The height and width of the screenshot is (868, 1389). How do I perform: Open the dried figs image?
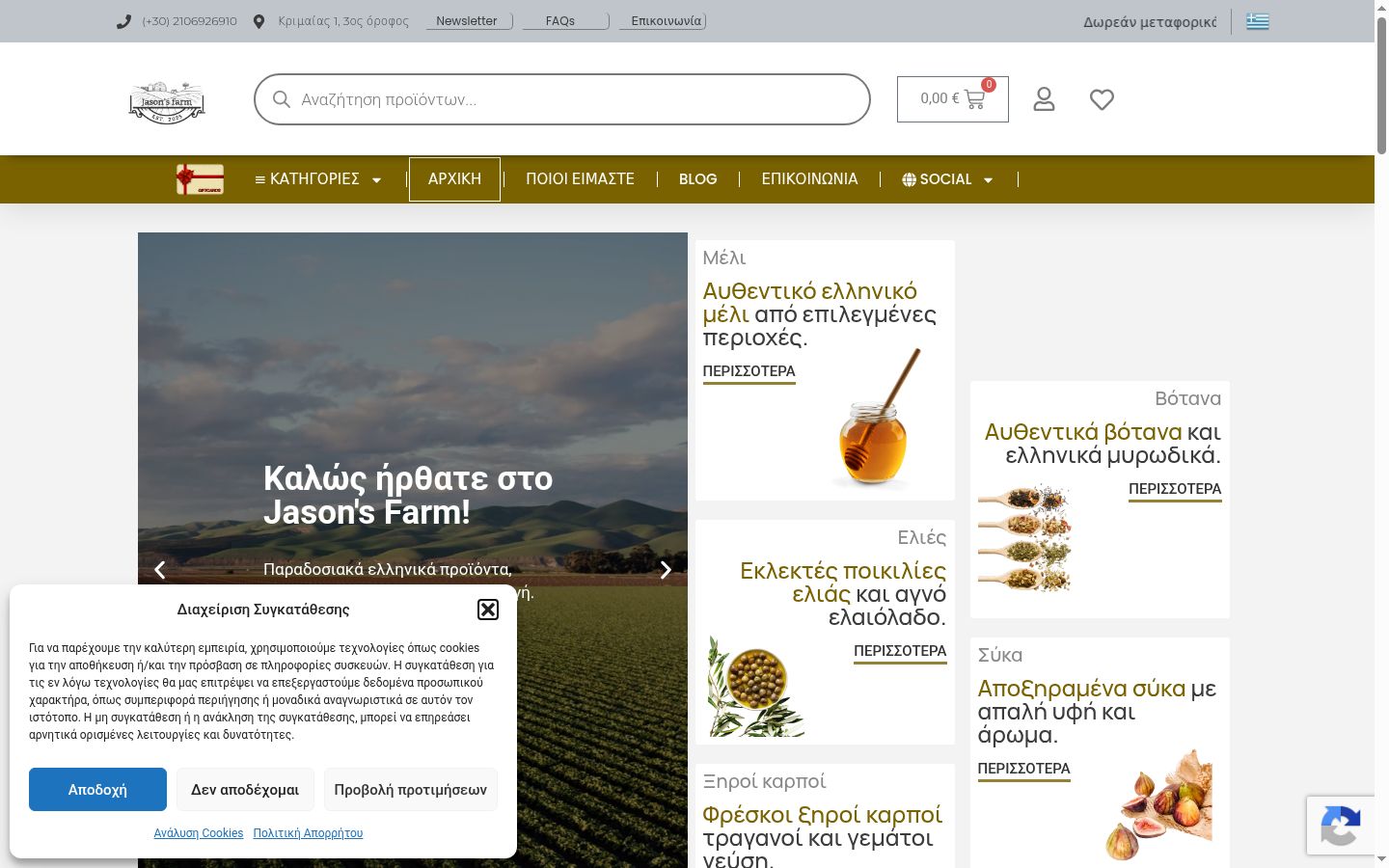[1158, 804]
